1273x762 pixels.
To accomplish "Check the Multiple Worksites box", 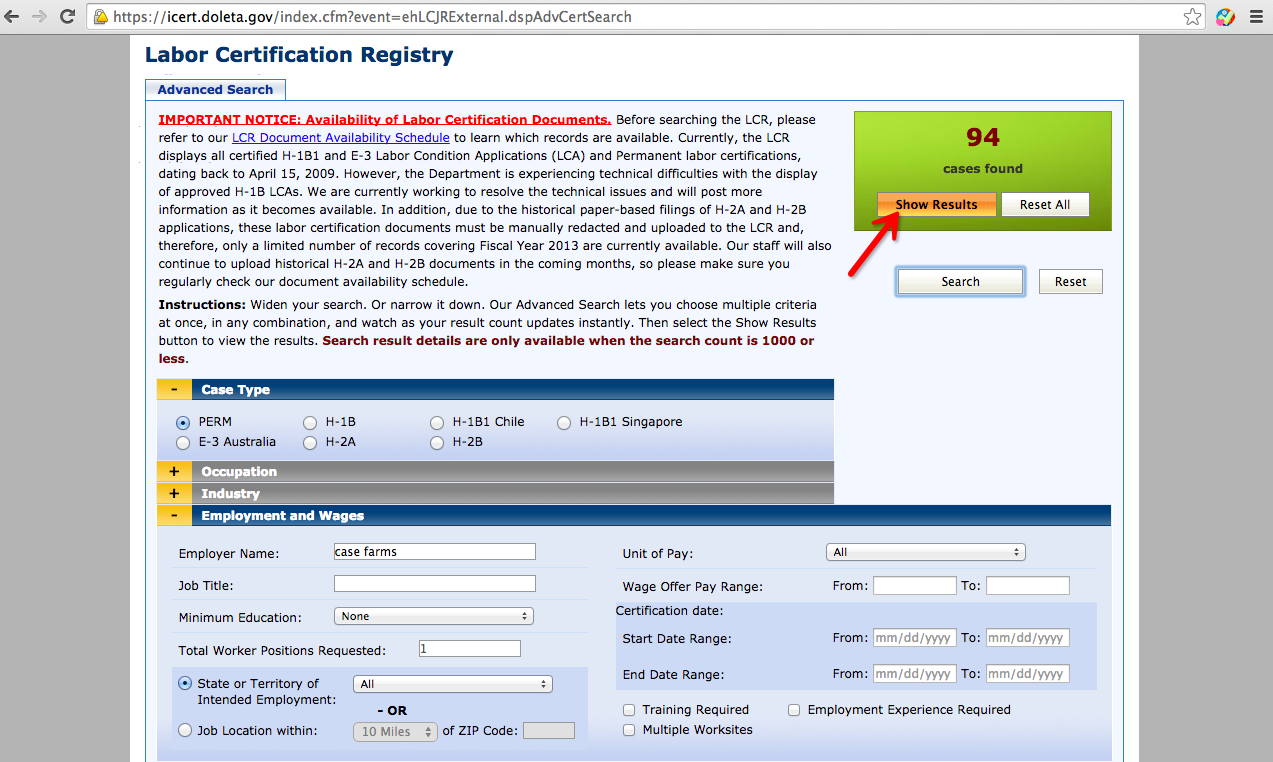I will pos(629,730).
